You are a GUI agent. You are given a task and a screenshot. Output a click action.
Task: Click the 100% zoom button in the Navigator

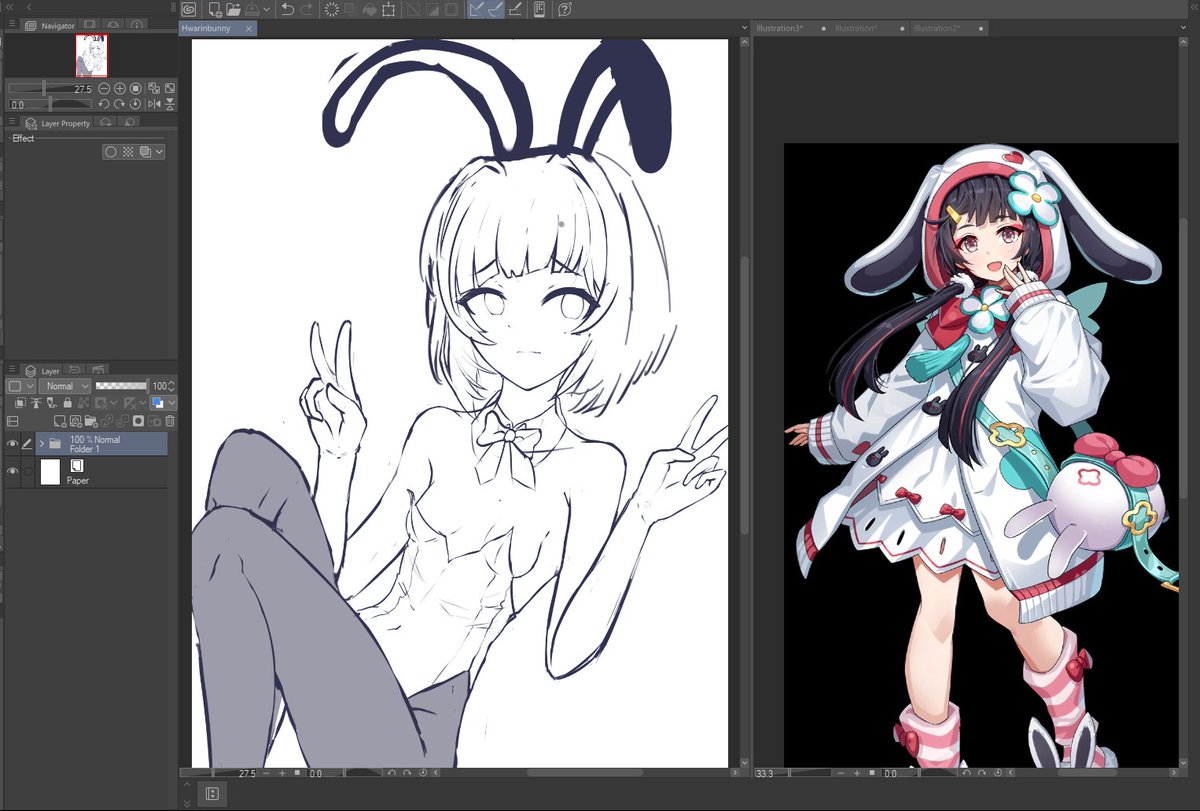point(135,89)
